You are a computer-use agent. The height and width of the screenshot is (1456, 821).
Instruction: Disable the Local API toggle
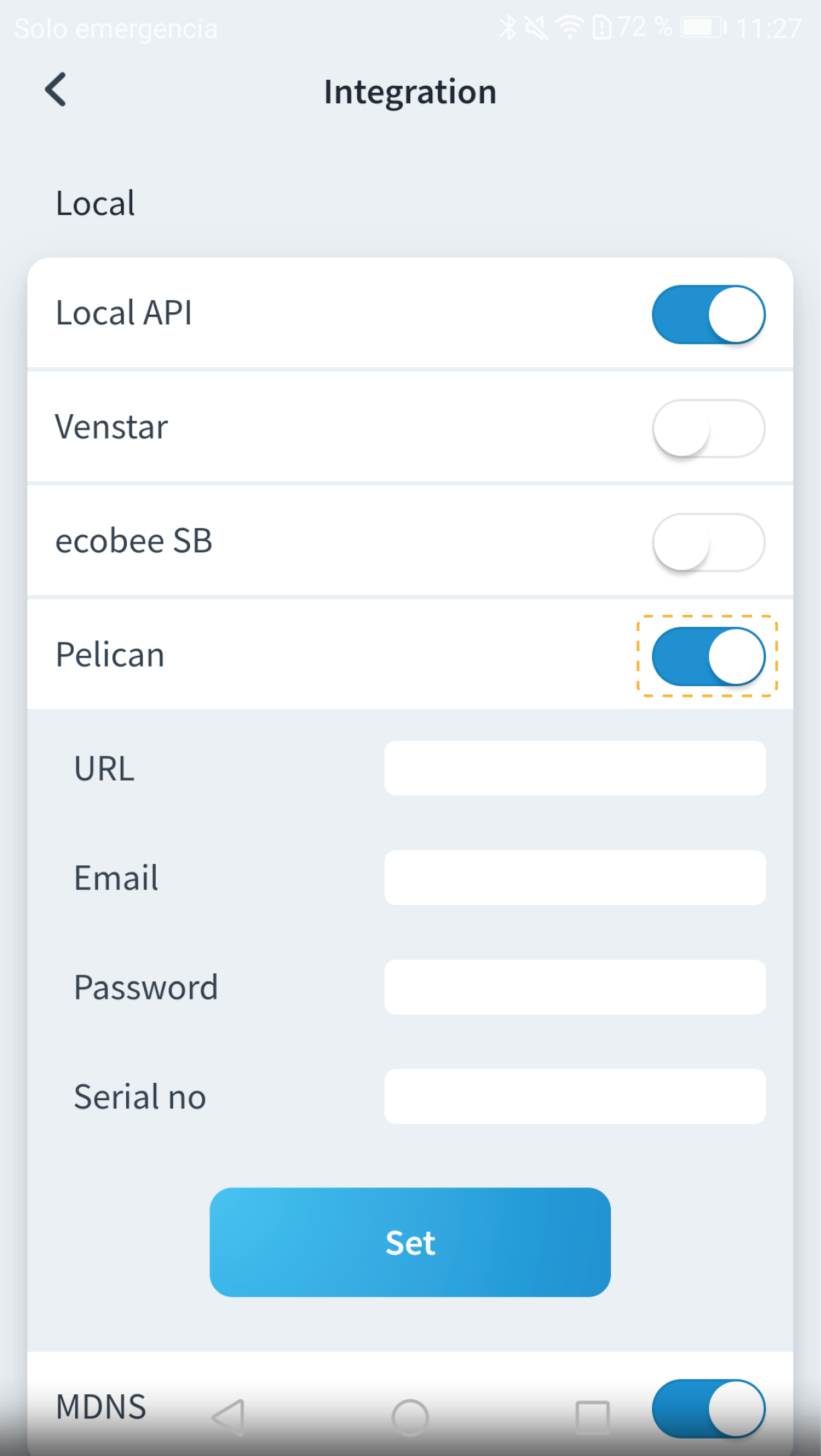[x=708, y=314]
